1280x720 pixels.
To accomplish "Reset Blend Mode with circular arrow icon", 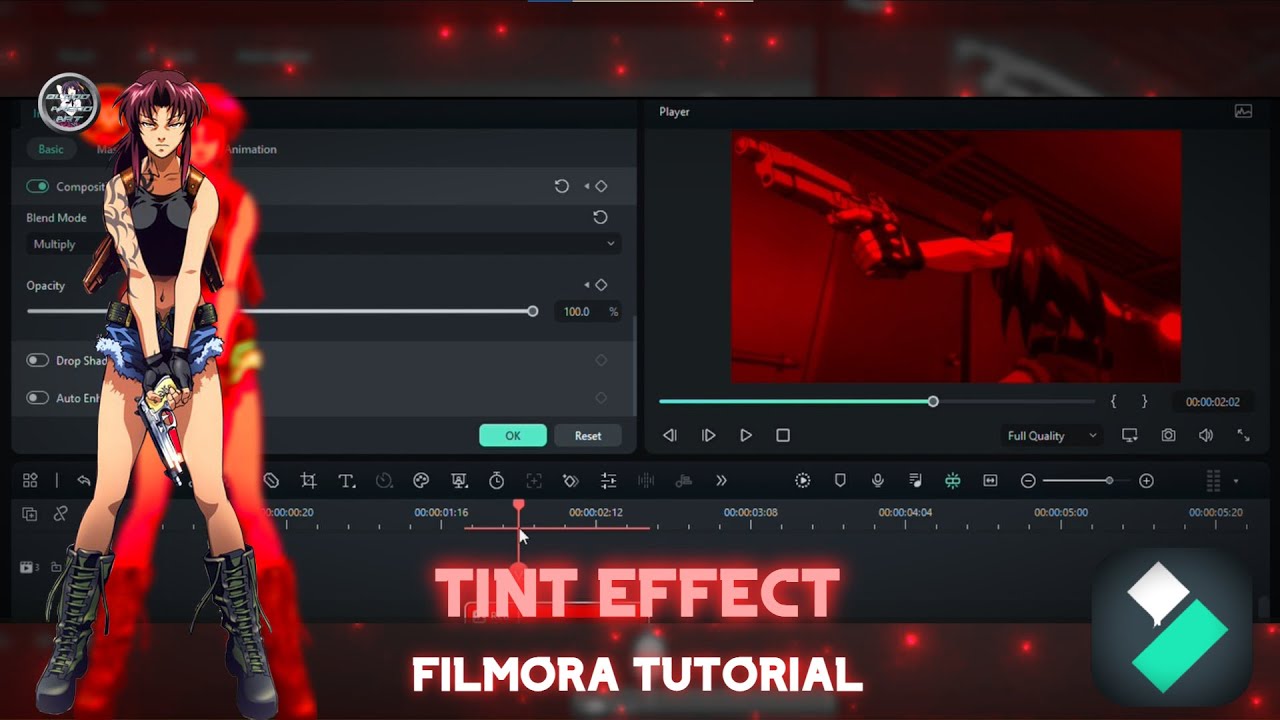I will tap(600, 217).
